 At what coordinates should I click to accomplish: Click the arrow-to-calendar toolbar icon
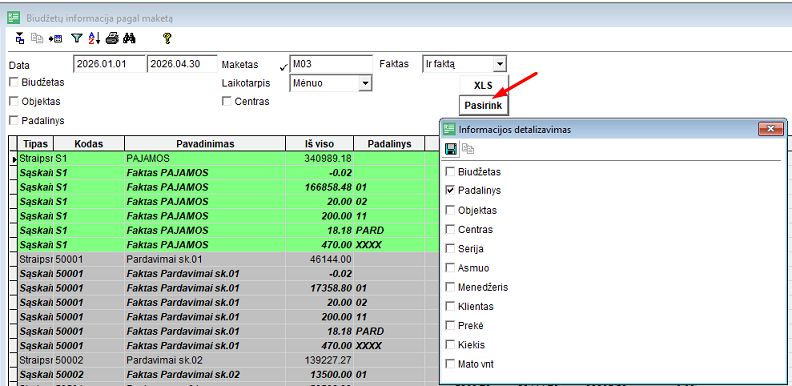55,38
